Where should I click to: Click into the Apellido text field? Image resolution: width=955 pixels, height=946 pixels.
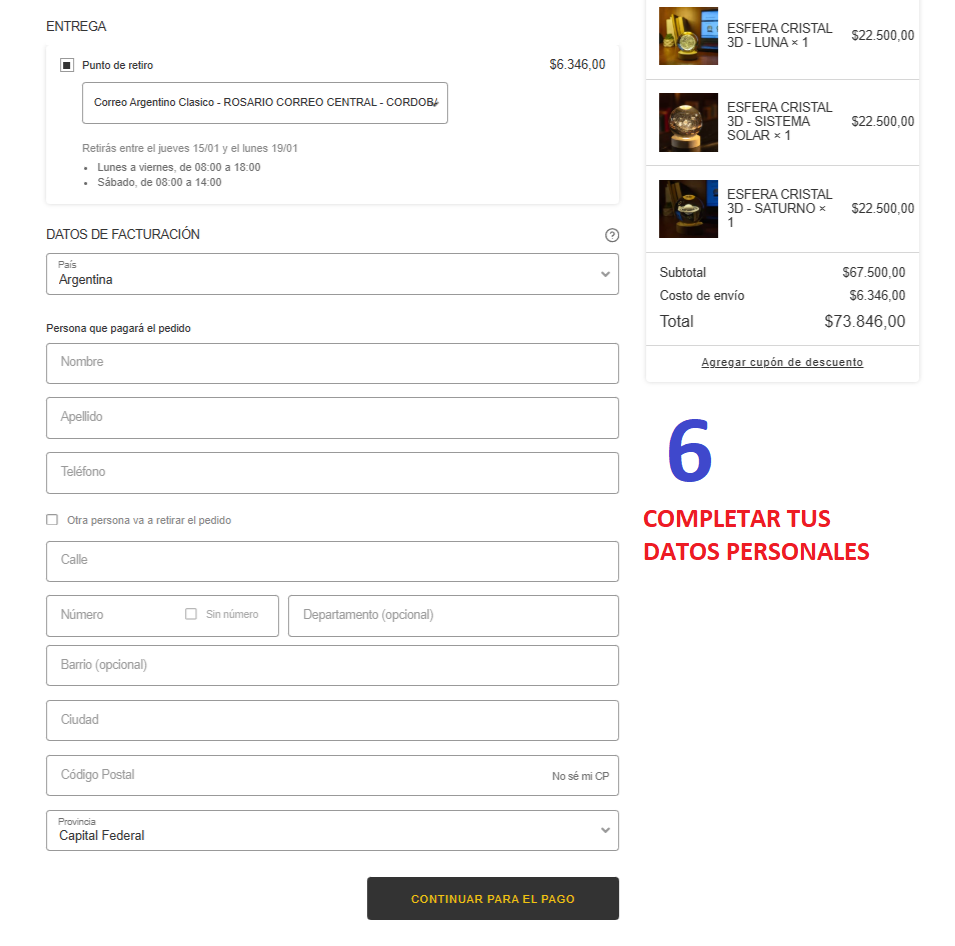[x=332, y=418]
